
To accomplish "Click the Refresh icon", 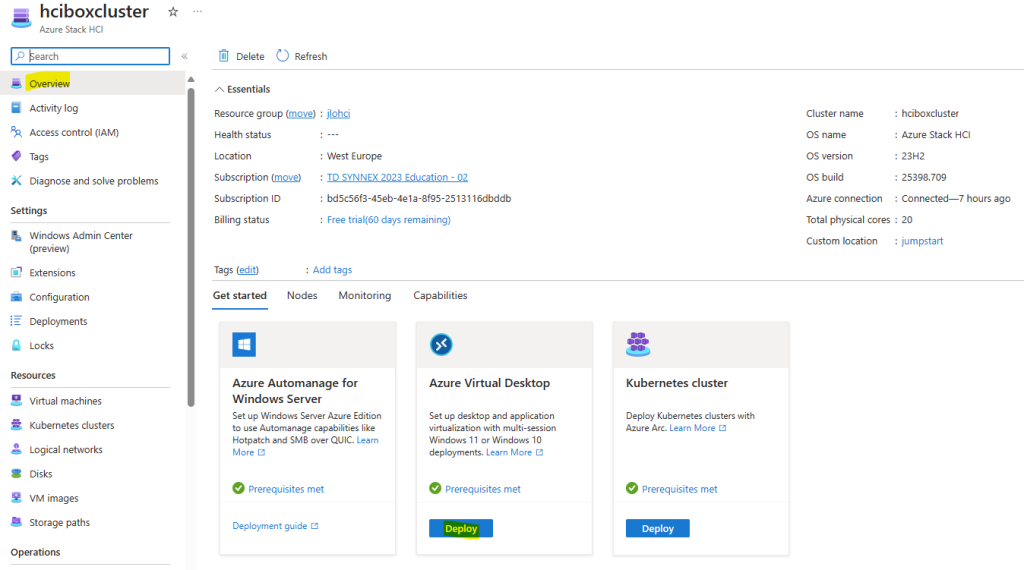I will (282, 55).
